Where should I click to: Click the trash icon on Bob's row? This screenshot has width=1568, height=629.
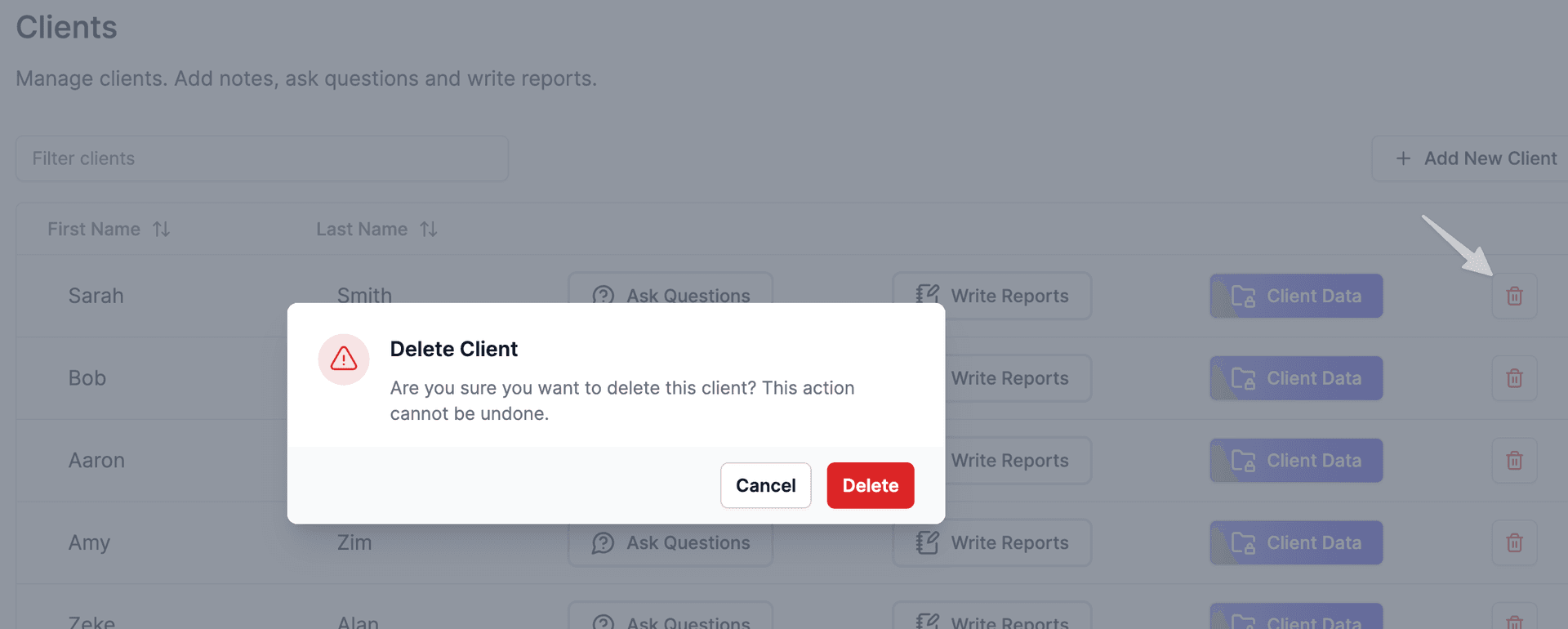point(1514,377)
